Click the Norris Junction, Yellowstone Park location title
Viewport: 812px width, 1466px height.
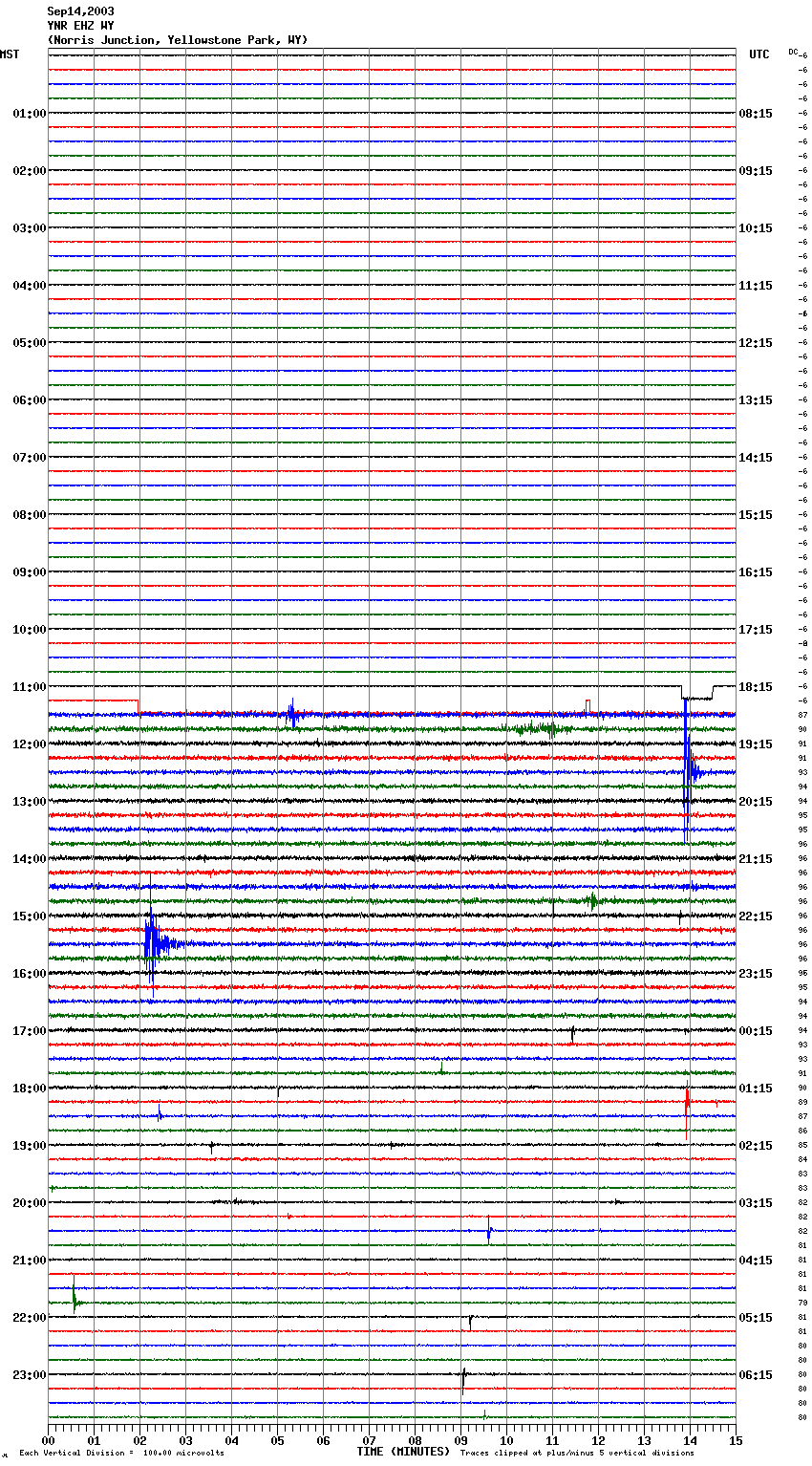click(x=178, y=40)
